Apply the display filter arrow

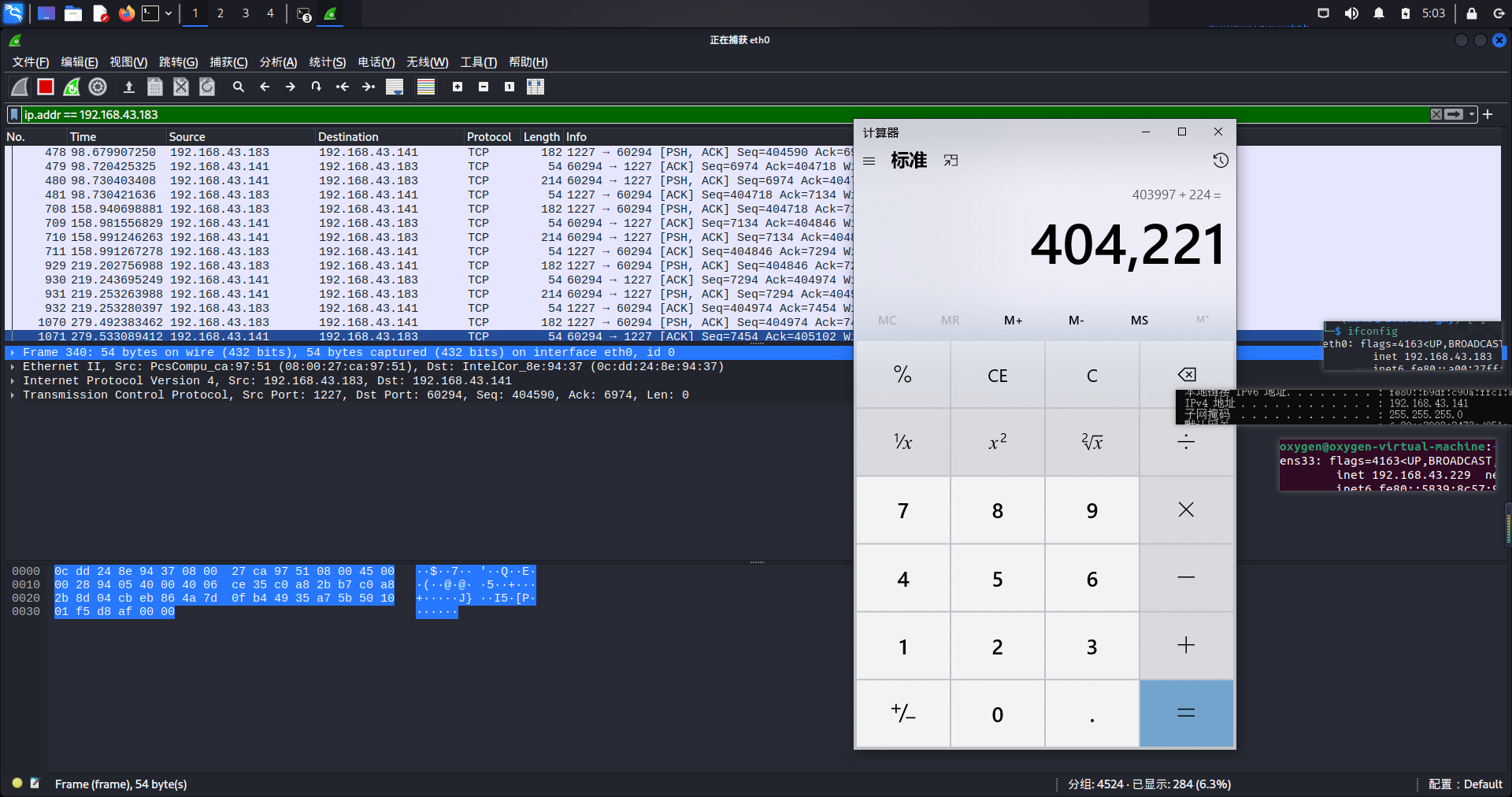point(1454,114)
